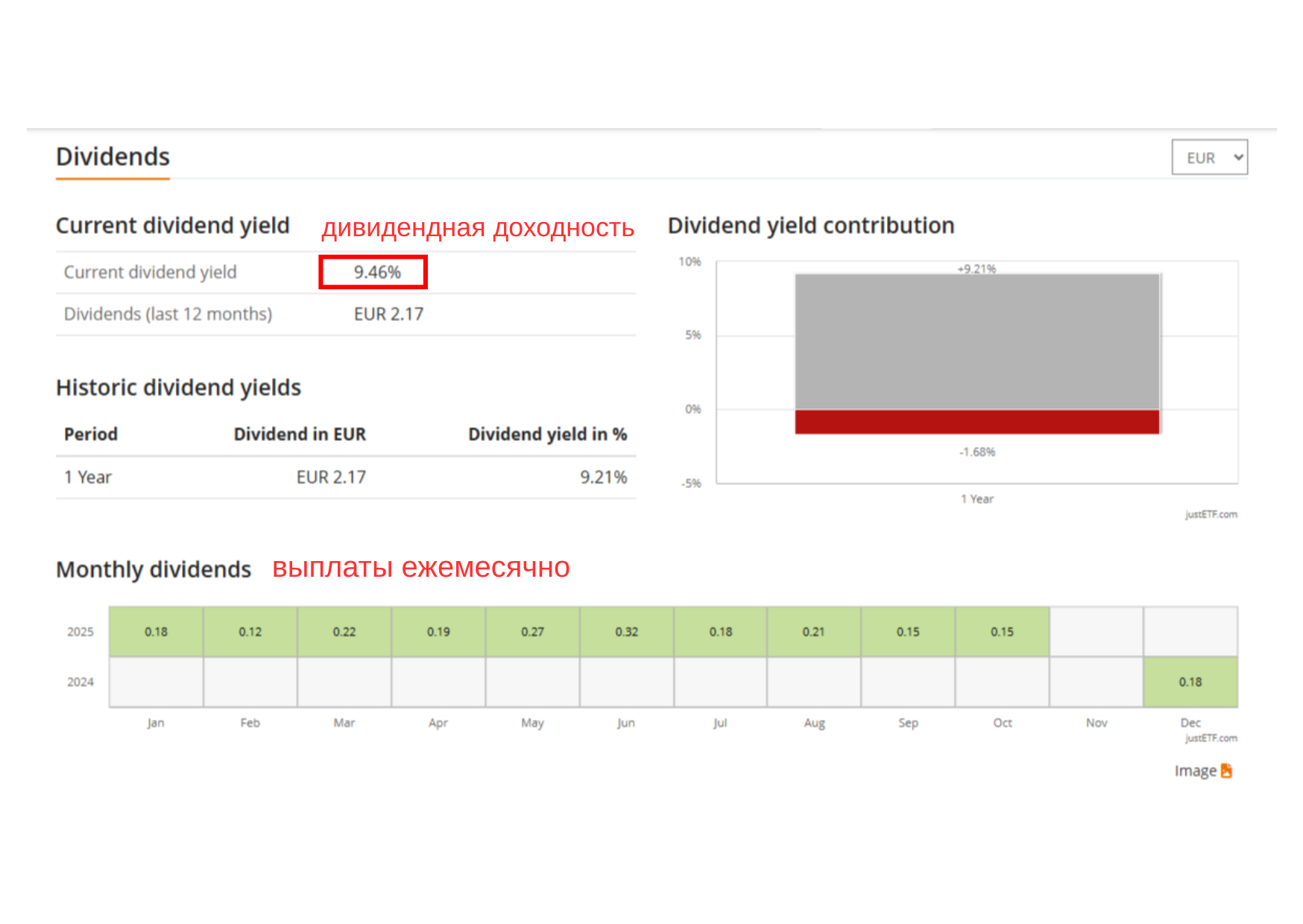Viewport: 1303px width, 924px height.
Task: Click the 'Dividend yield contribution' heading
Action: pos(811,226)
